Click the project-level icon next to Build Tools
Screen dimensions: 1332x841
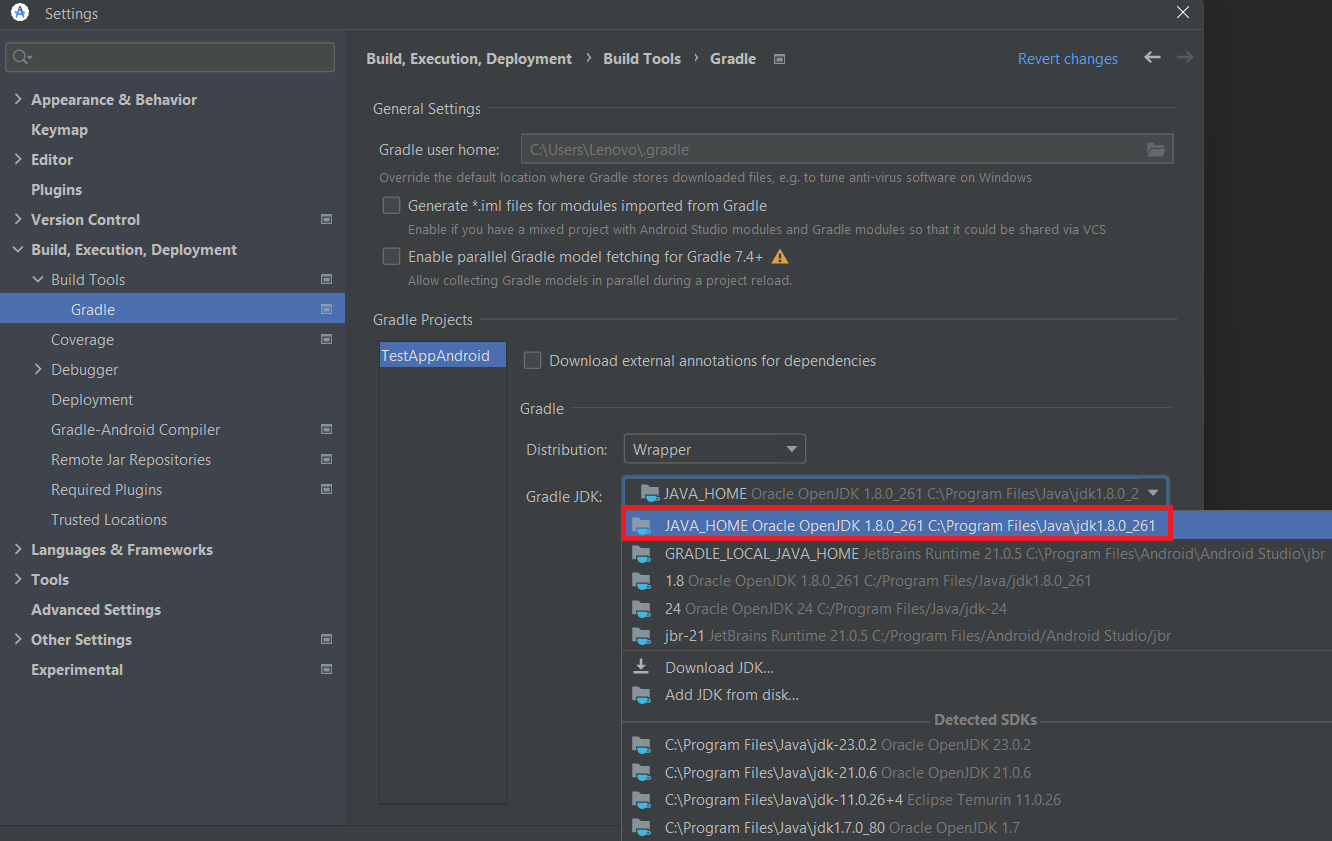pos(326,279)
